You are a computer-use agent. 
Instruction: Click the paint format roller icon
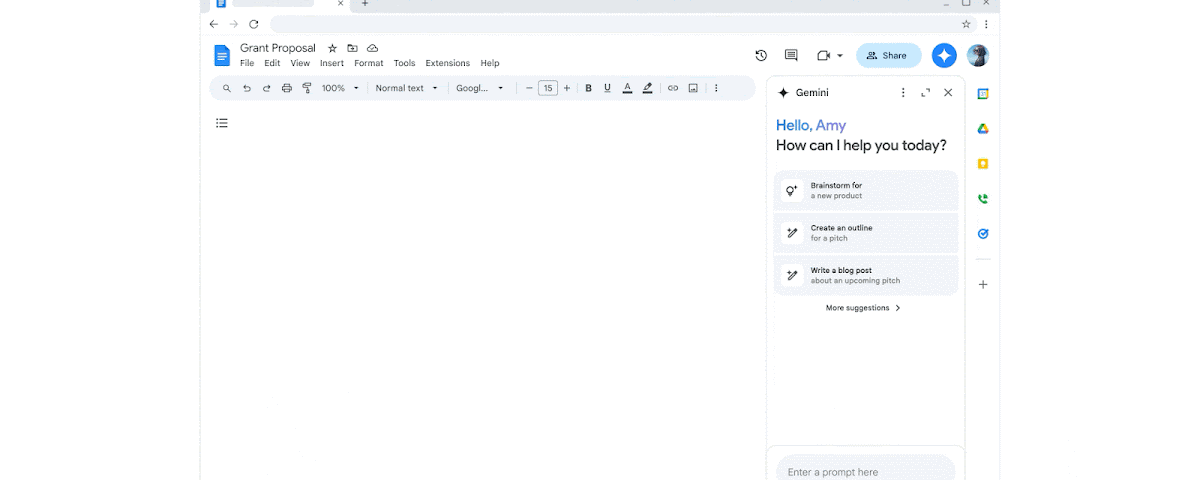[307, 88]
